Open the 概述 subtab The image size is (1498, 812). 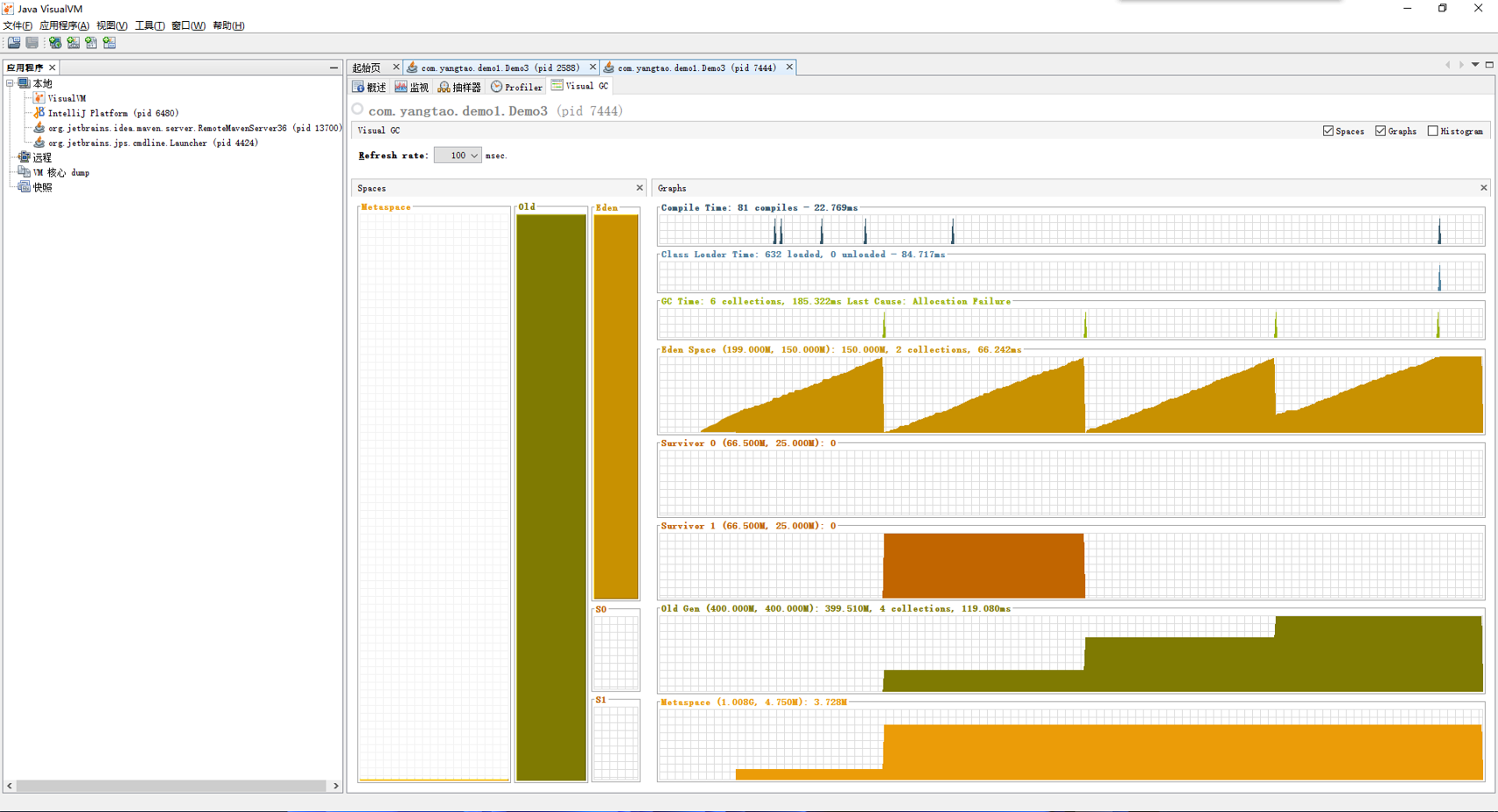coord(369,87)
